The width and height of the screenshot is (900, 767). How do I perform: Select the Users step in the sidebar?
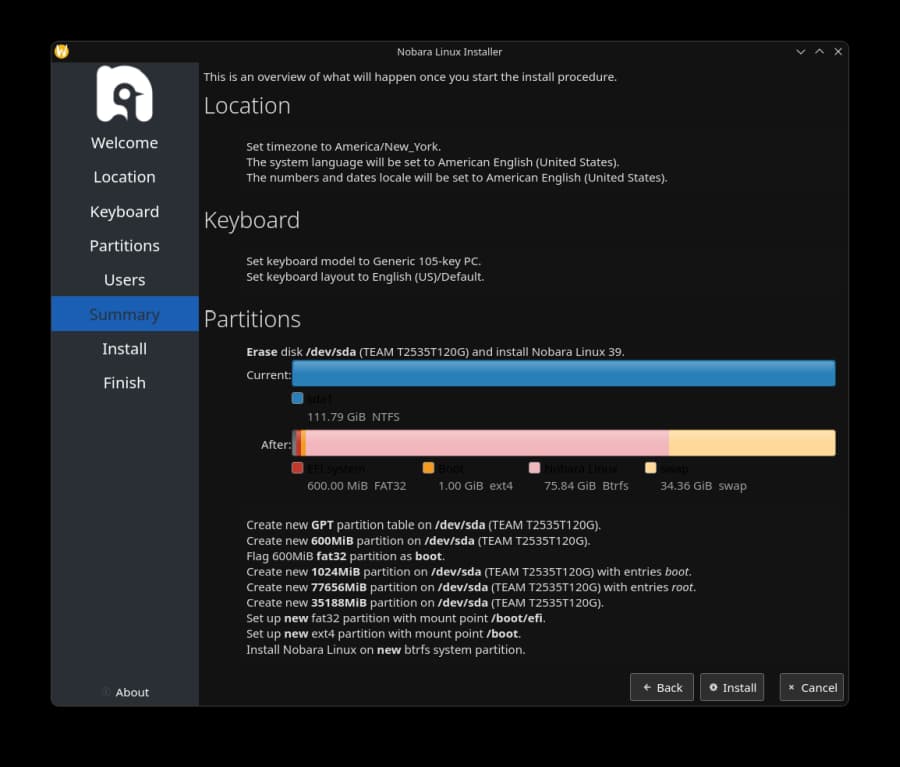click(x=125, y=280)
